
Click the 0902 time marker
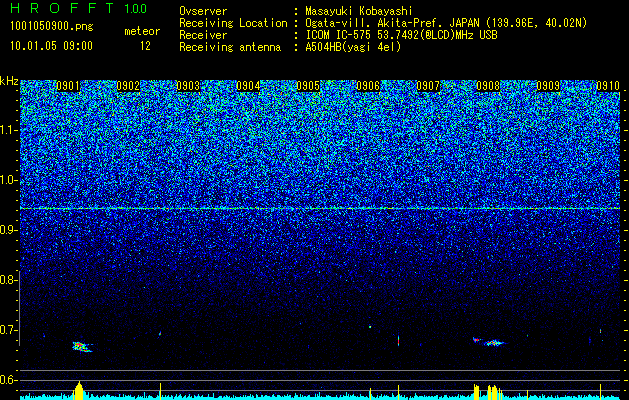[128, 86]
